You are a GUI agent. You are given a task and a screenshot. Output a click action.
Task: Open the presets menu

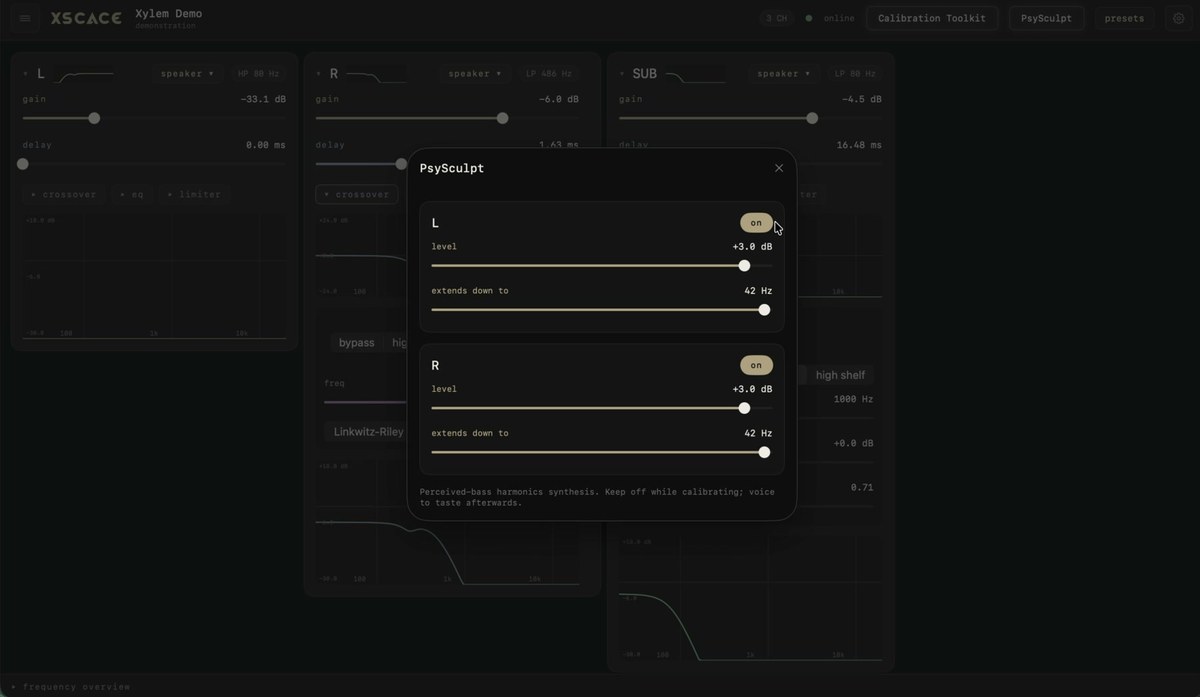pyautogui.click(x=1124, y=18)
